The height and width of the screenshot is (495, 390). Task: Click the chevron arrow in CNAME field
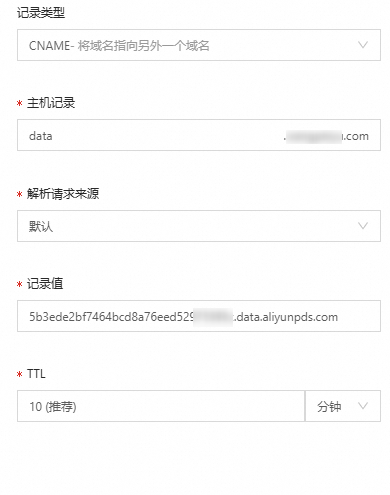pyautogui.click(x=363, y=45)
